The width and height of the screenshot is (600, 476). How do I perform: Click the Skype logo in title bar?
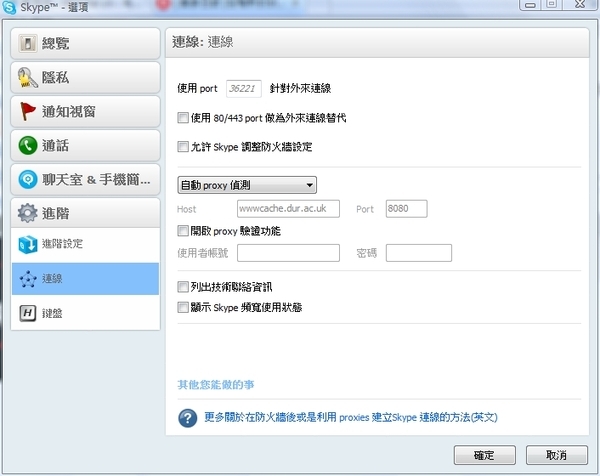tap(9, 7)
